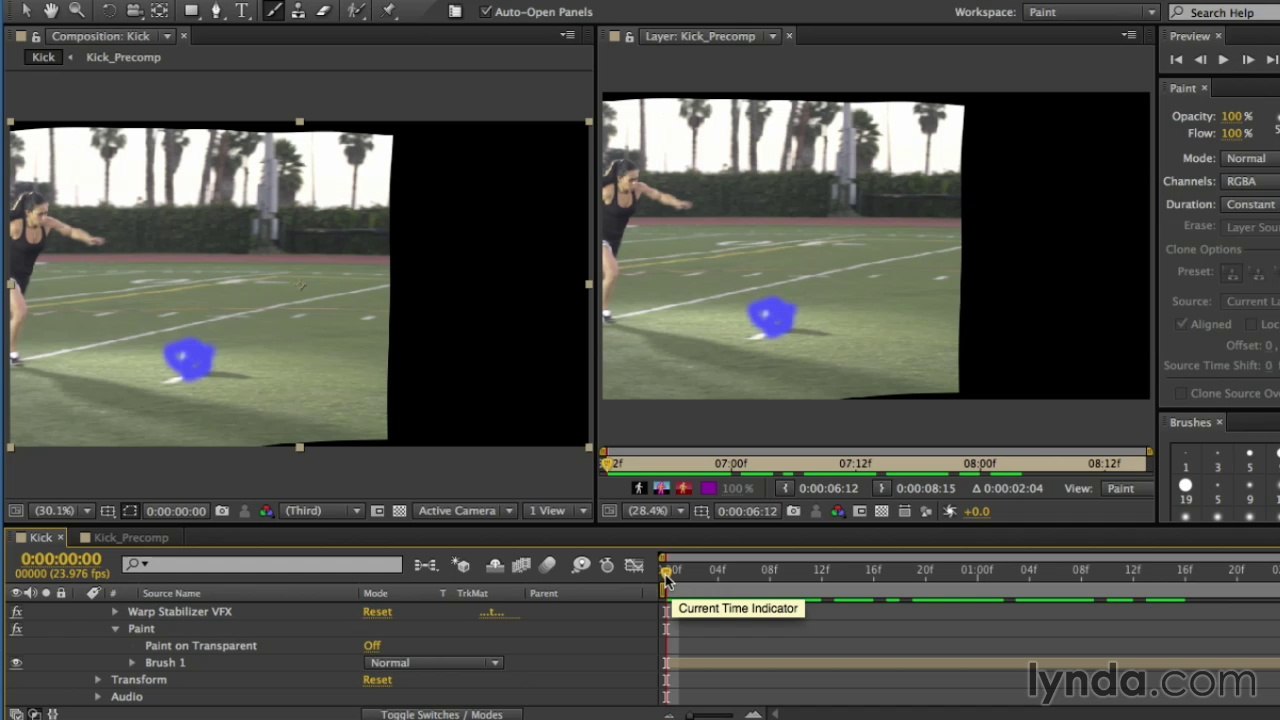Screen dimensions: 1280x720
Task: Select the Unified Camera tool
Action: 134,11
